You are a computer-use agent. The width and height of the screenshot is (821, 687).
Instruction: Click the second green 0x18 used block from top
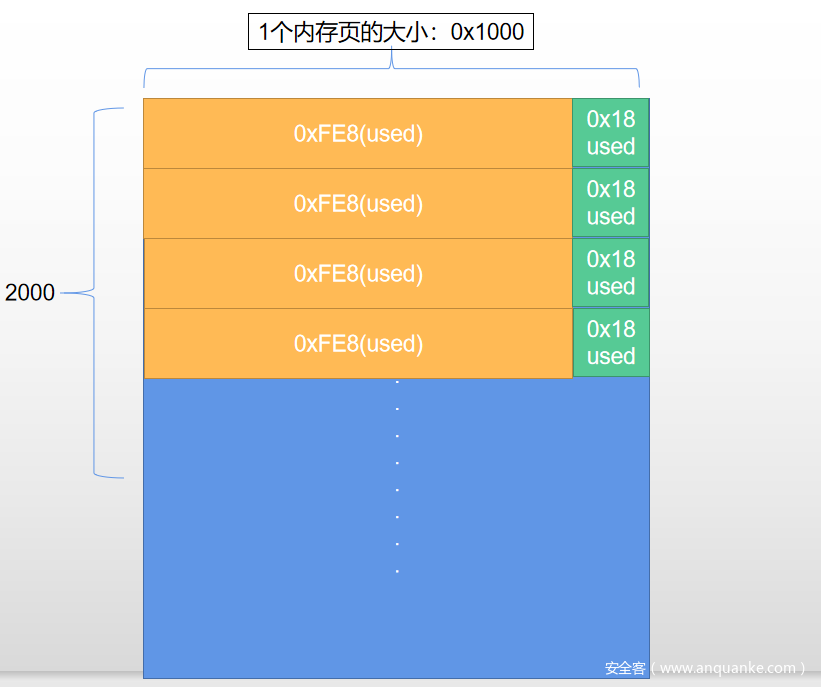click(x=610, y=203)
